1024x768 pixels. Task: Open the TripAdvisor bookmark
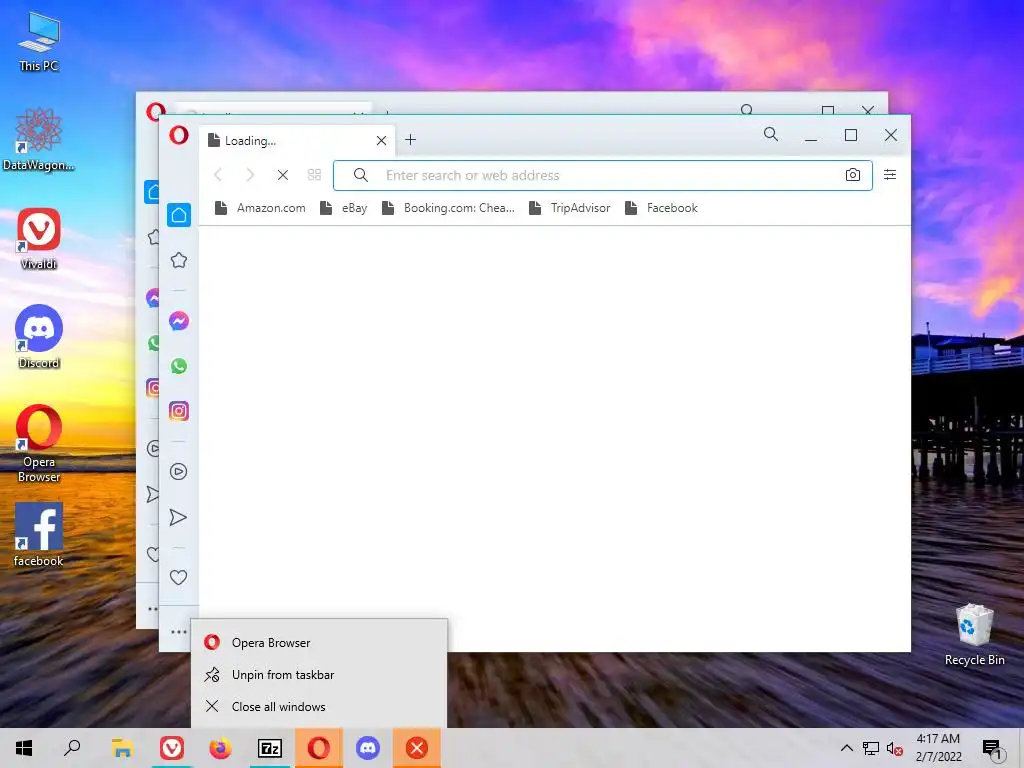coord(569,208)
